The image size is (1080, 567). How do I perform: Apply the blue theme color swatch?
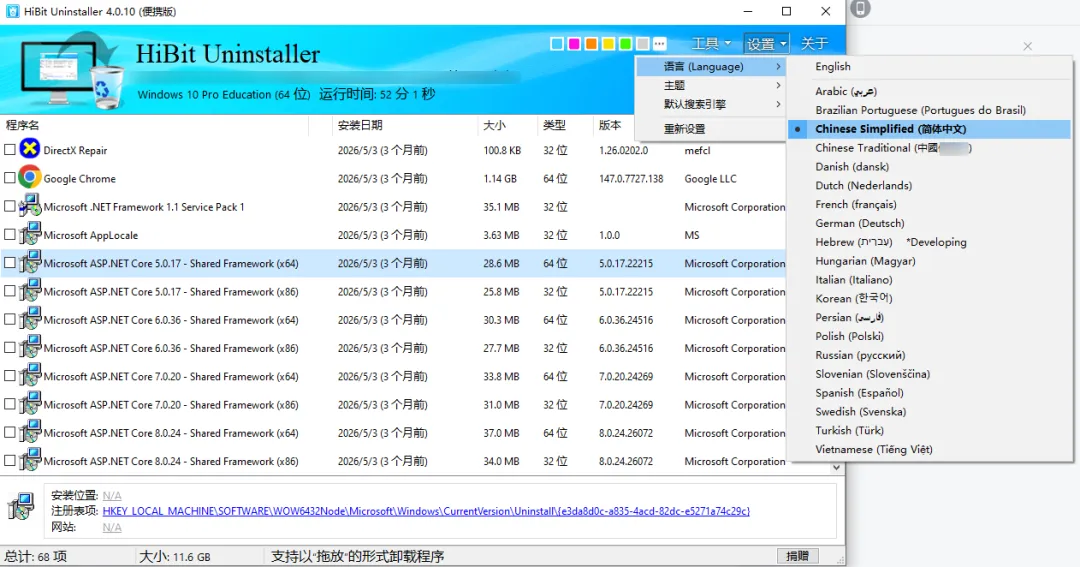click(x=557, y=44)
